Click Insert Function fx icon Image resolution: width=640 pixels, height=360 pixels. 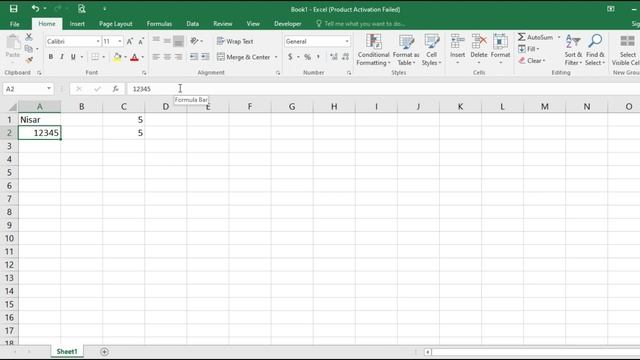pos(116,89)
